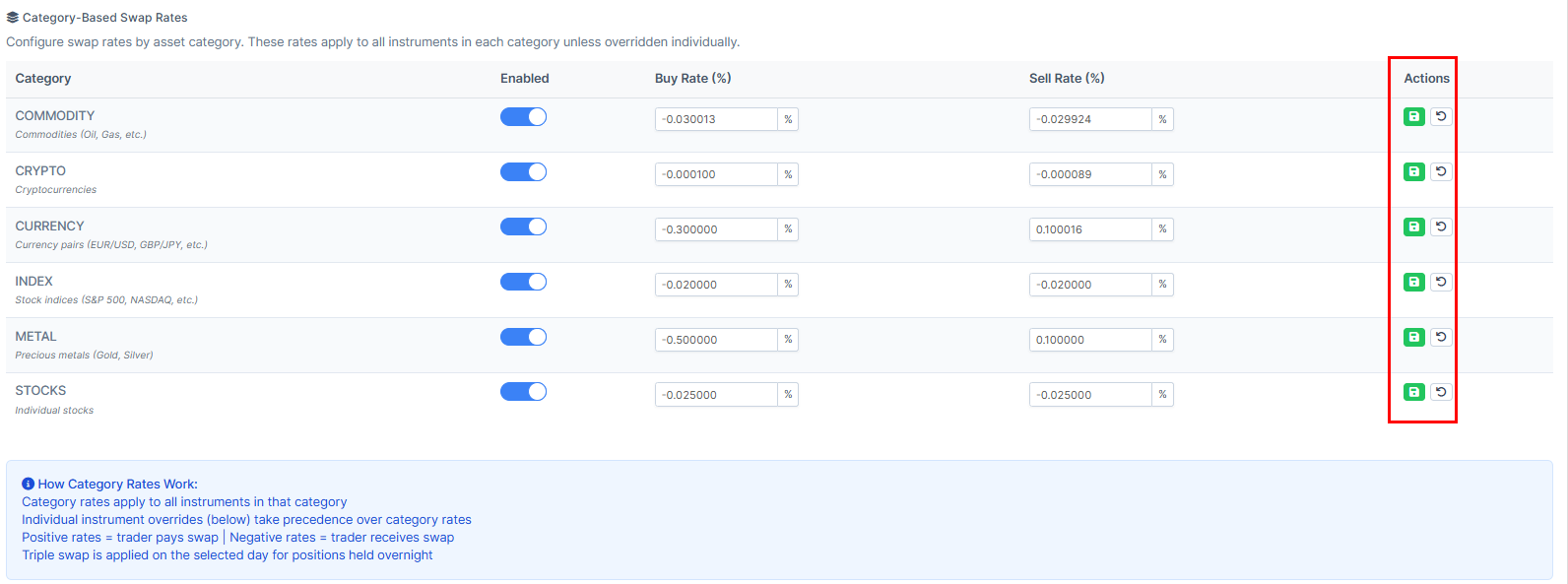This screenshot has height=584, width=1568.
Task: Toggle the CRYPTO category enabled switch
Action: [523, 172]
